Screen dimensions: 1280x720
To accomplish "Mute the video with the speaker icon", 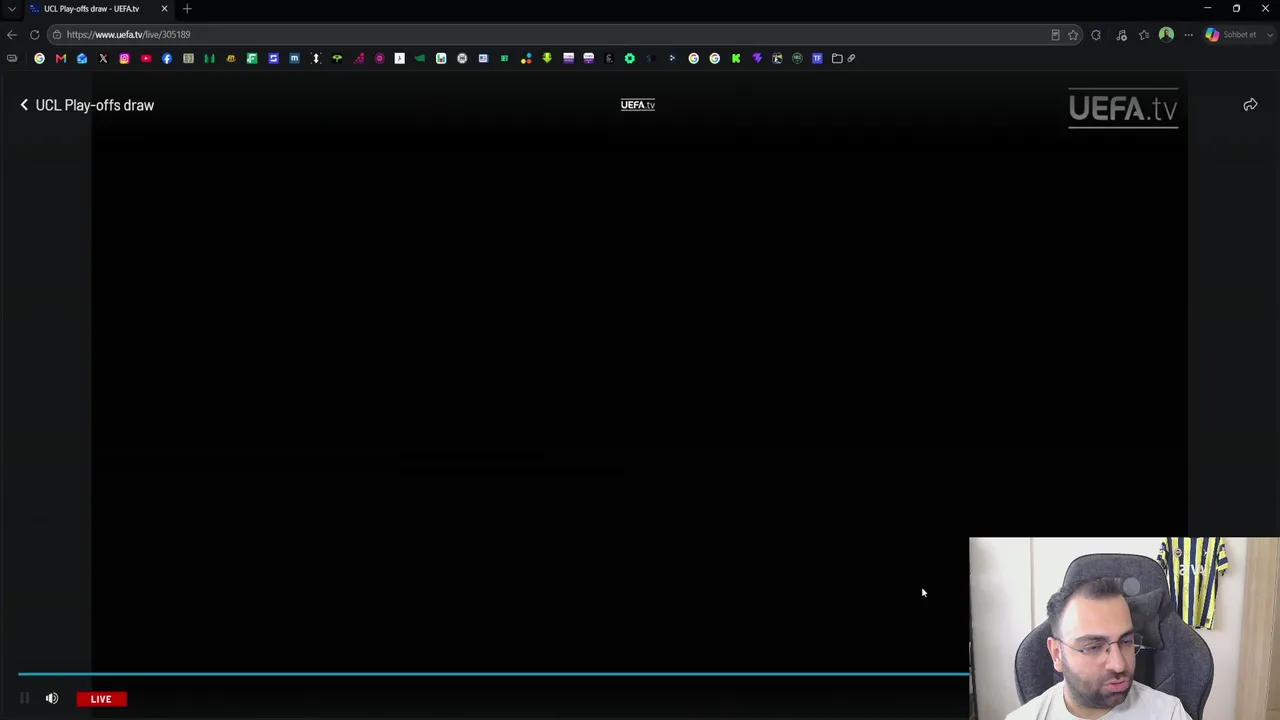I will pyautogui.click(x=52, y=699).
